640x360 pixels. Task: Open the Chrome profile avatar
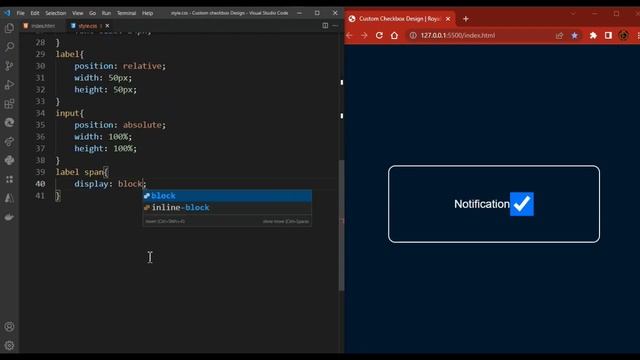click(x=623, y=36)
